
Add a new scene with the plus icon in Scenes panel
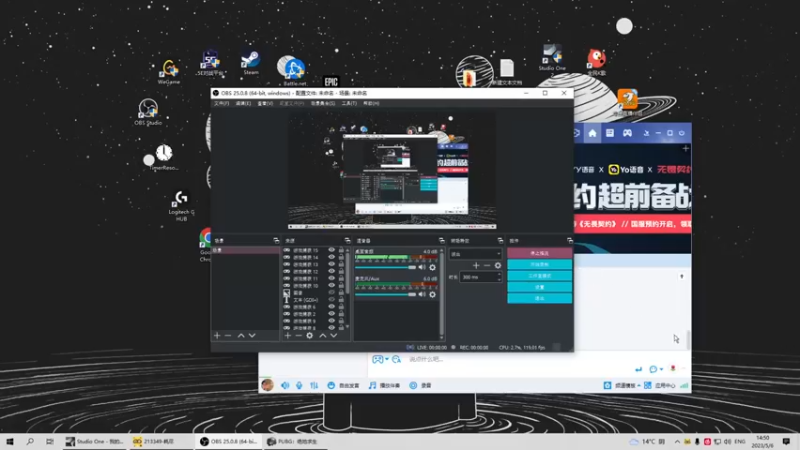pyautogui.click(x=217, y=335)
